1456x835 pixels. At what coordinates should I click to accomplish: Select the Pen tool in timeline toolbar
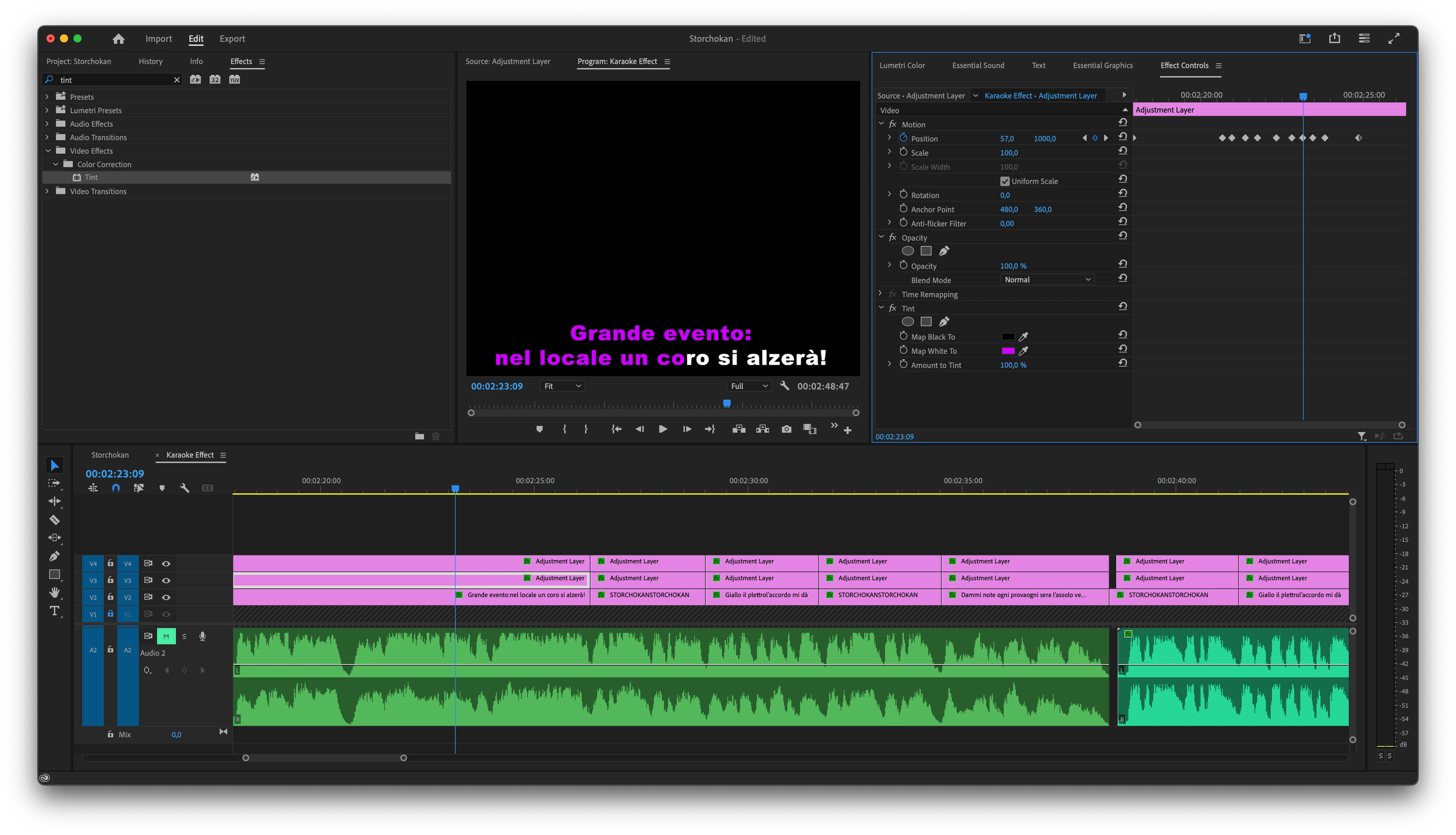tap(55, 556)
